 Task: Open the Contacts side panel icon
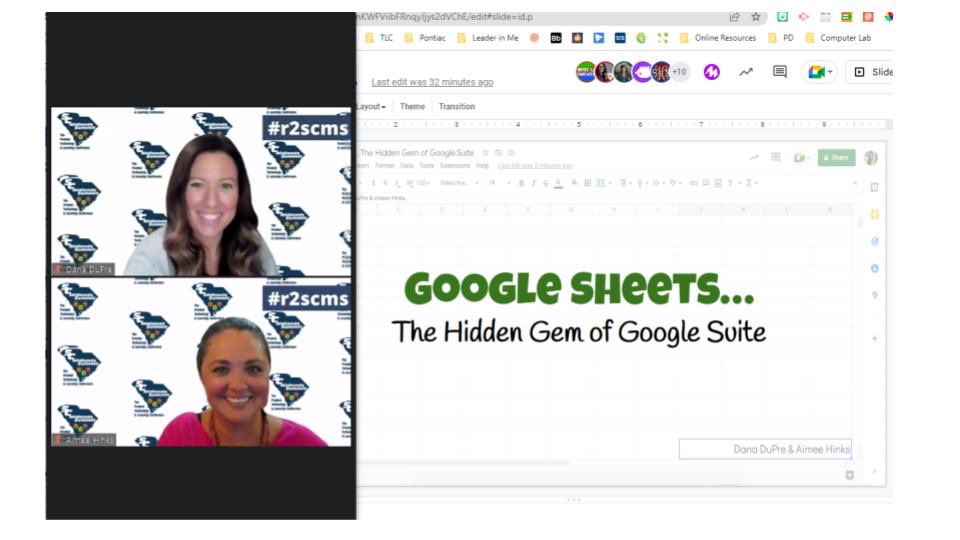click(x=874, y=268)
